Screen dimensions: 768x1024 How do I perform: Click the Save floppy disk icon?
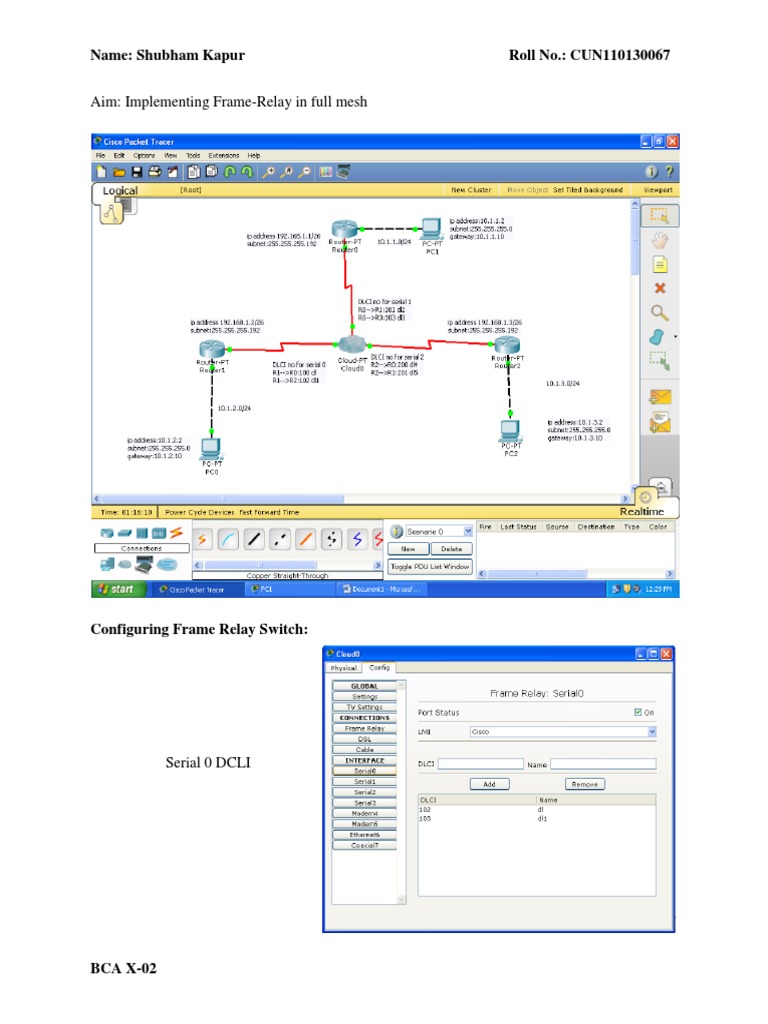click(136, 172)
